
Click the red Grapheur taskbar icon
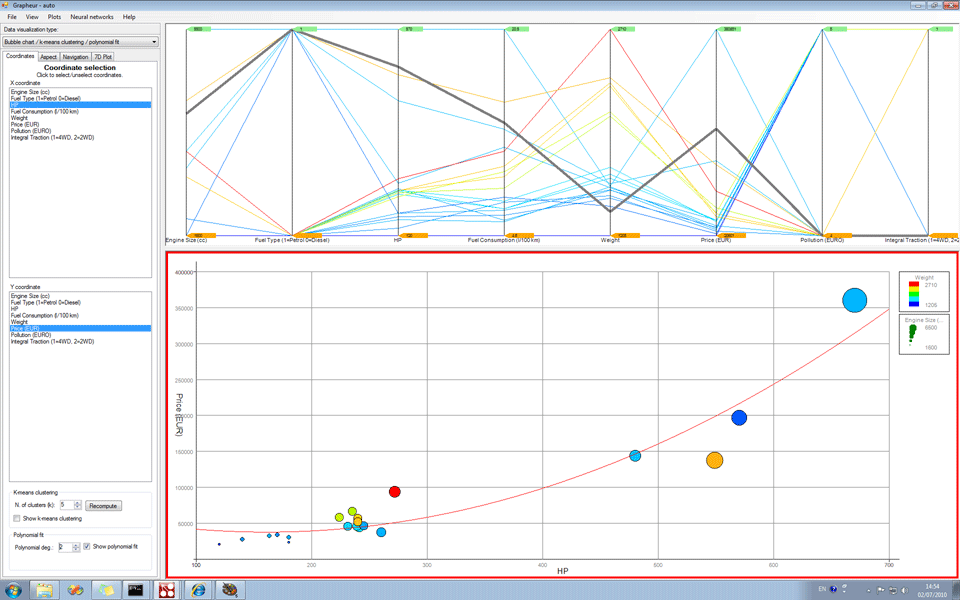[166, 589]
